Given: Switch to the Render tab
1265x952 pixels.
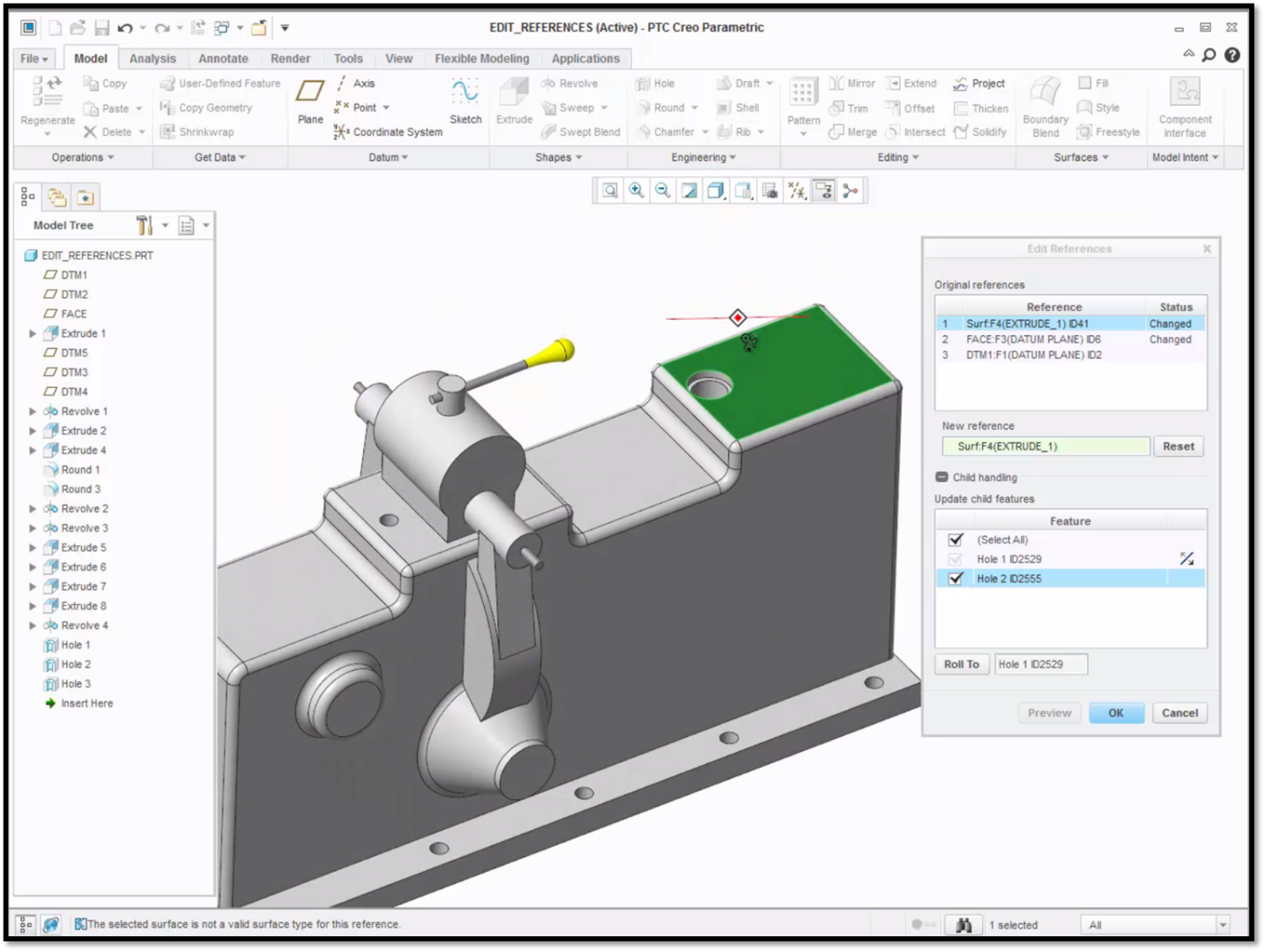Looking at the screenshot, I should pos(290,58).
